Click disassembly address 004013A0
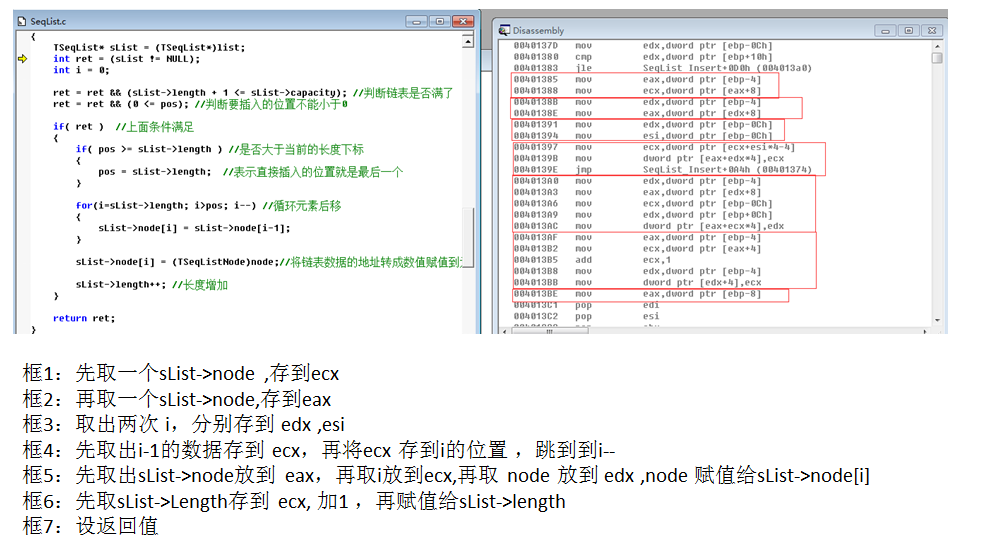 coord(535,181)
